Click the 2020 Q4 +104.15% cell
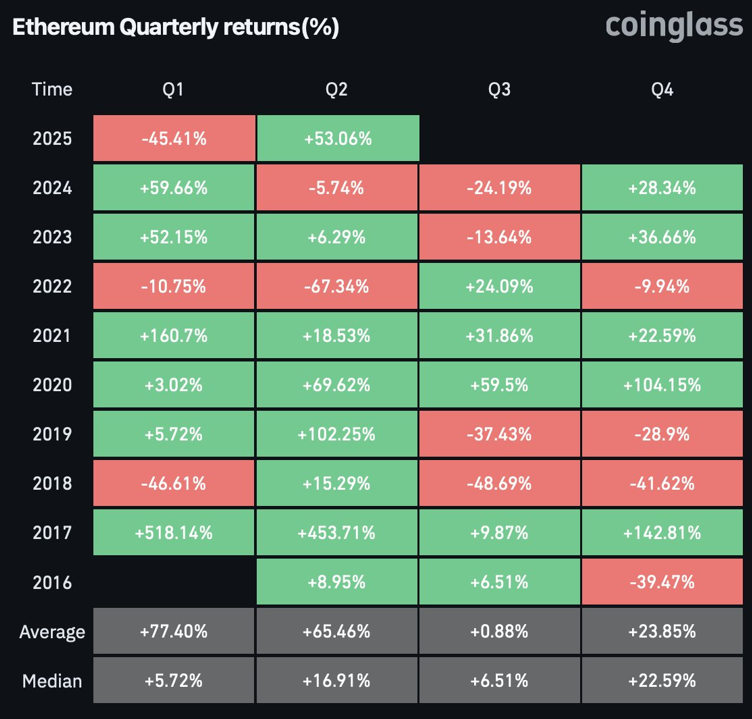The height and width of the screenshot is (719, 752). point(662,385)
